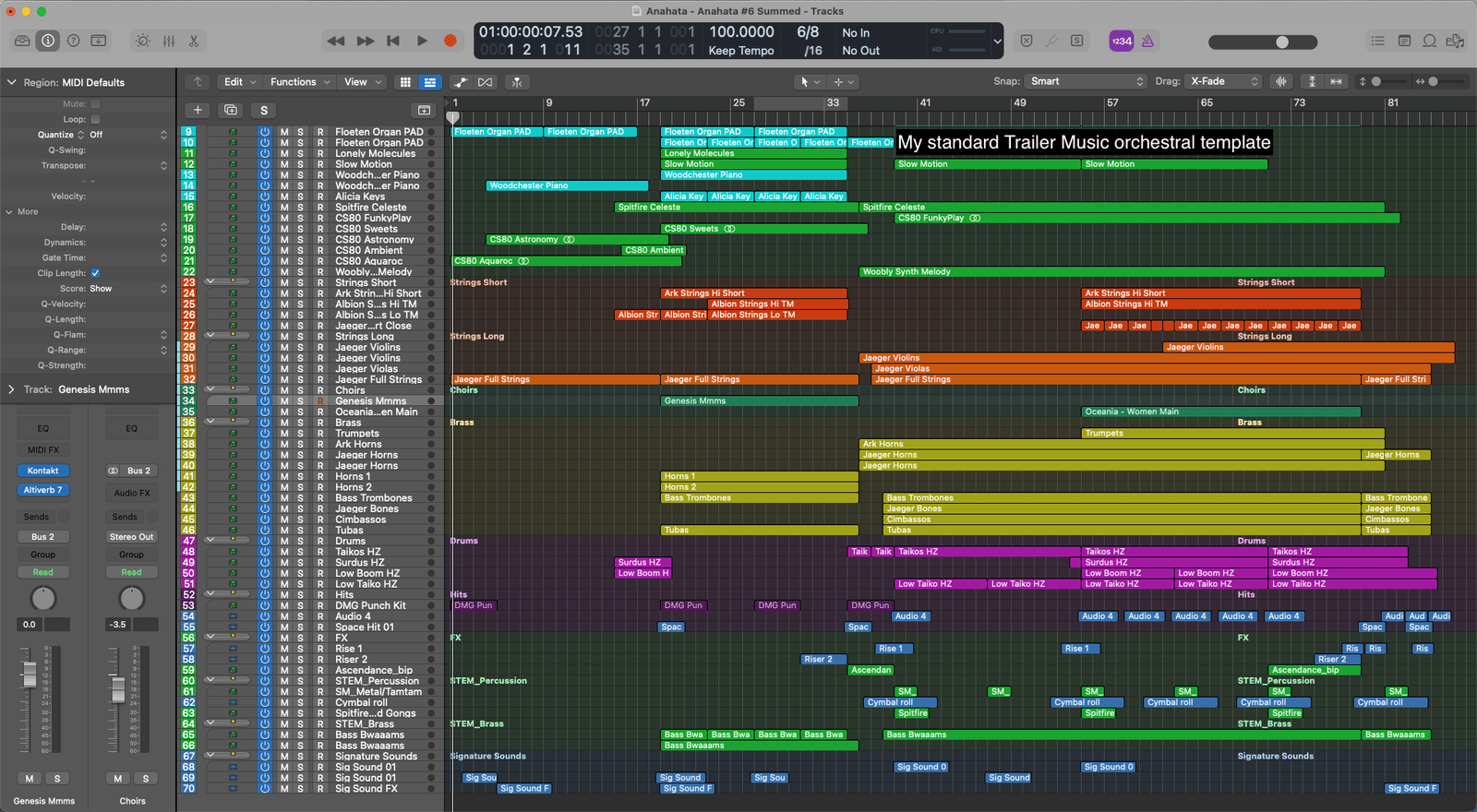Record-enable the Genesis Mmms track
This screenshot has height=812, width=1477.
pyautogui.click(x=320, y=400)
